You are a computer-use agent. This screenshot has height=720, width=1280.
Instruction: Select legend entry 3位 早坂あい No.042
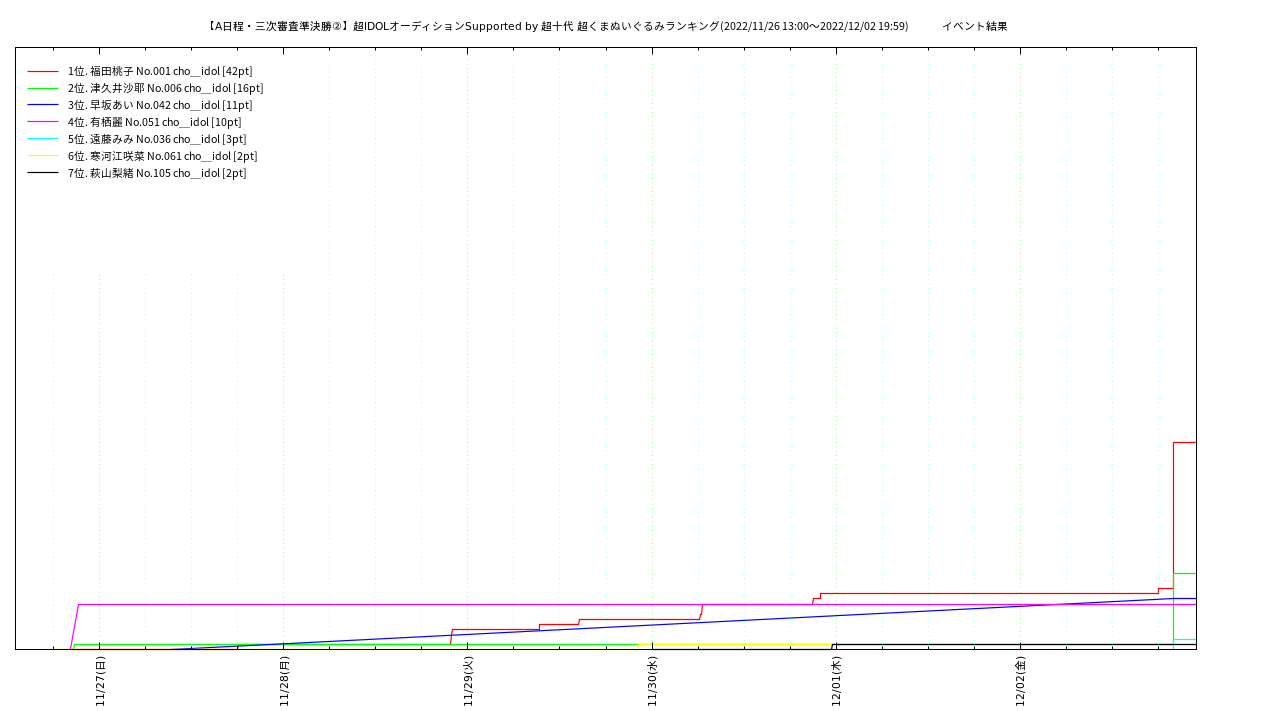(x=160, y=105)
